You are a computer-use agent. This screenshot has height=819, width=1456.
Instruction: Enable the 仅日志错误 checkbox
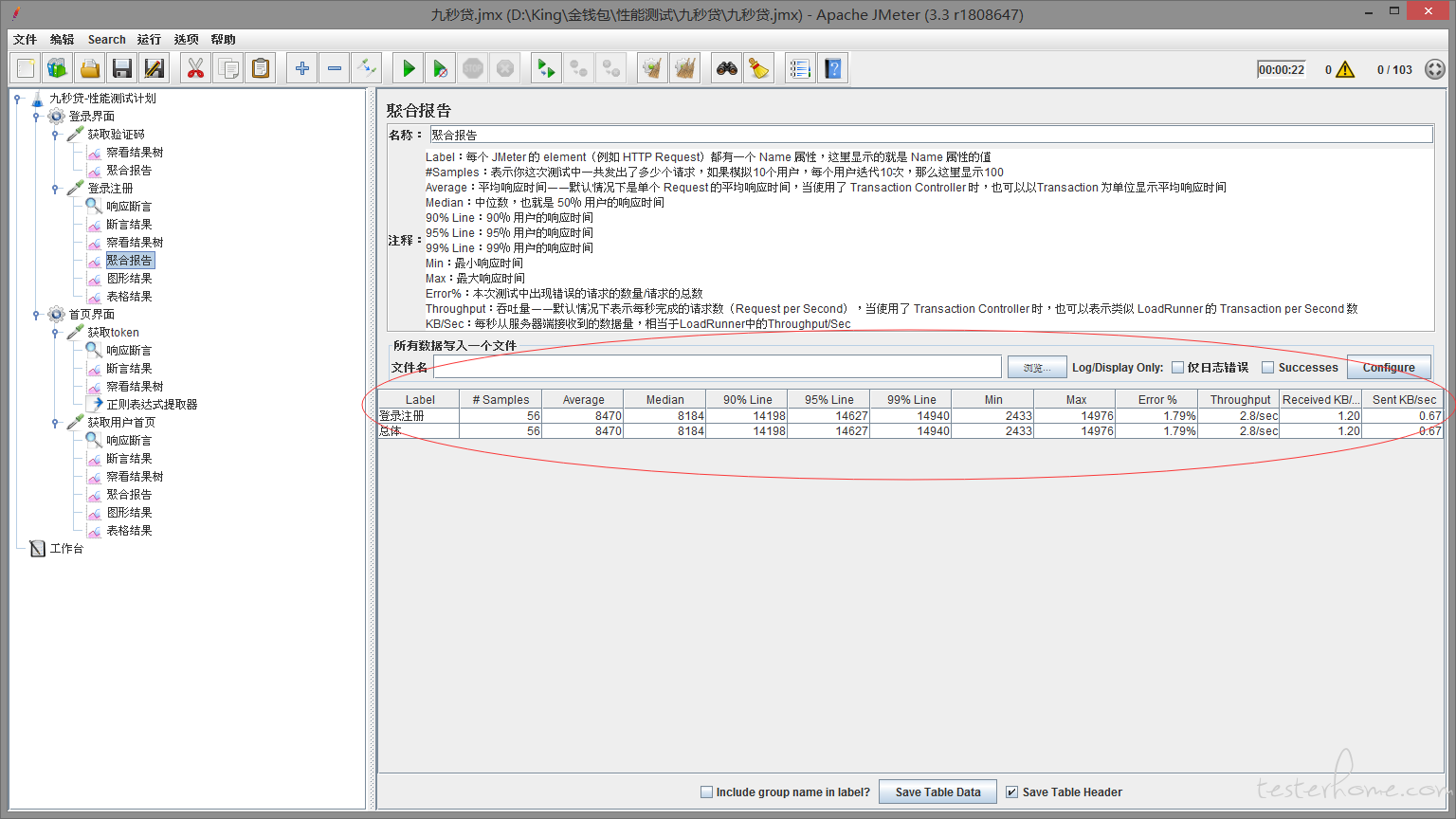coord(1178,368)
